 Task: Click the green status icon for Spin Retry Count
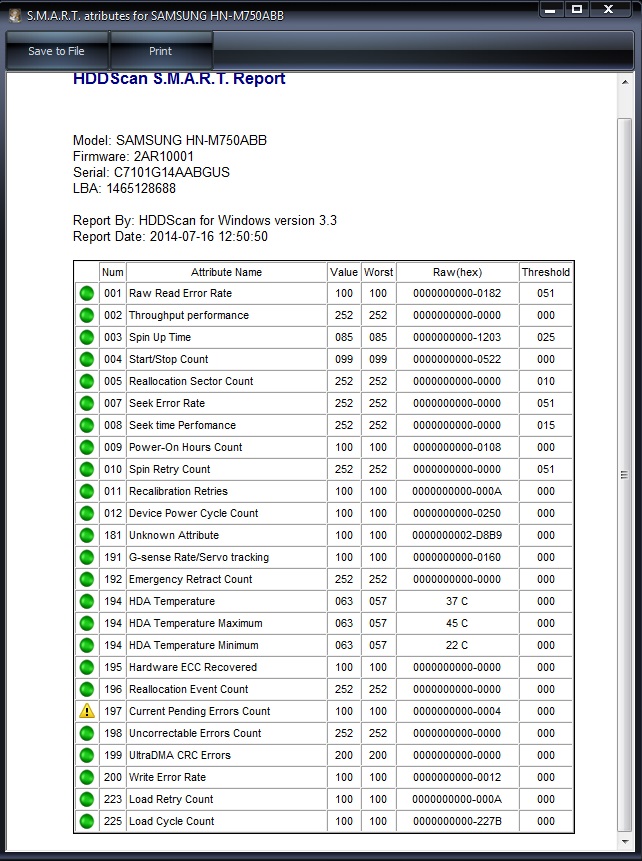coord(87,469)
